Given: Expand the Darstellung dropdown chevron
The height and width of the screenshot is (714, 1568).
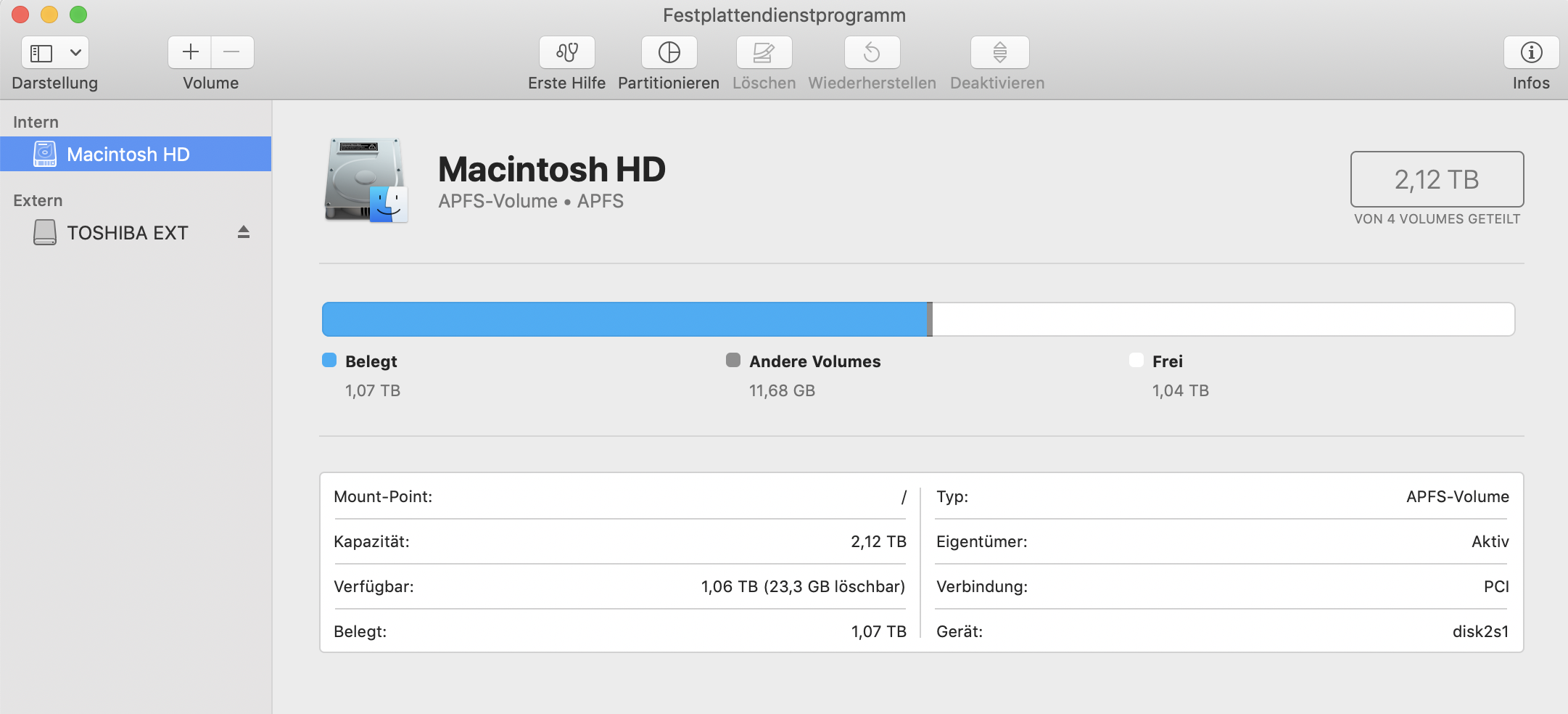Looking at the screenshot, I should (75, 53).
